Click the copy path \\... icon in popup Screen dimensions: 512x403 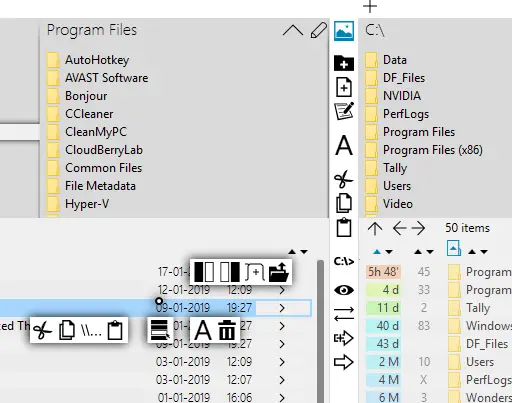(91, 330)
